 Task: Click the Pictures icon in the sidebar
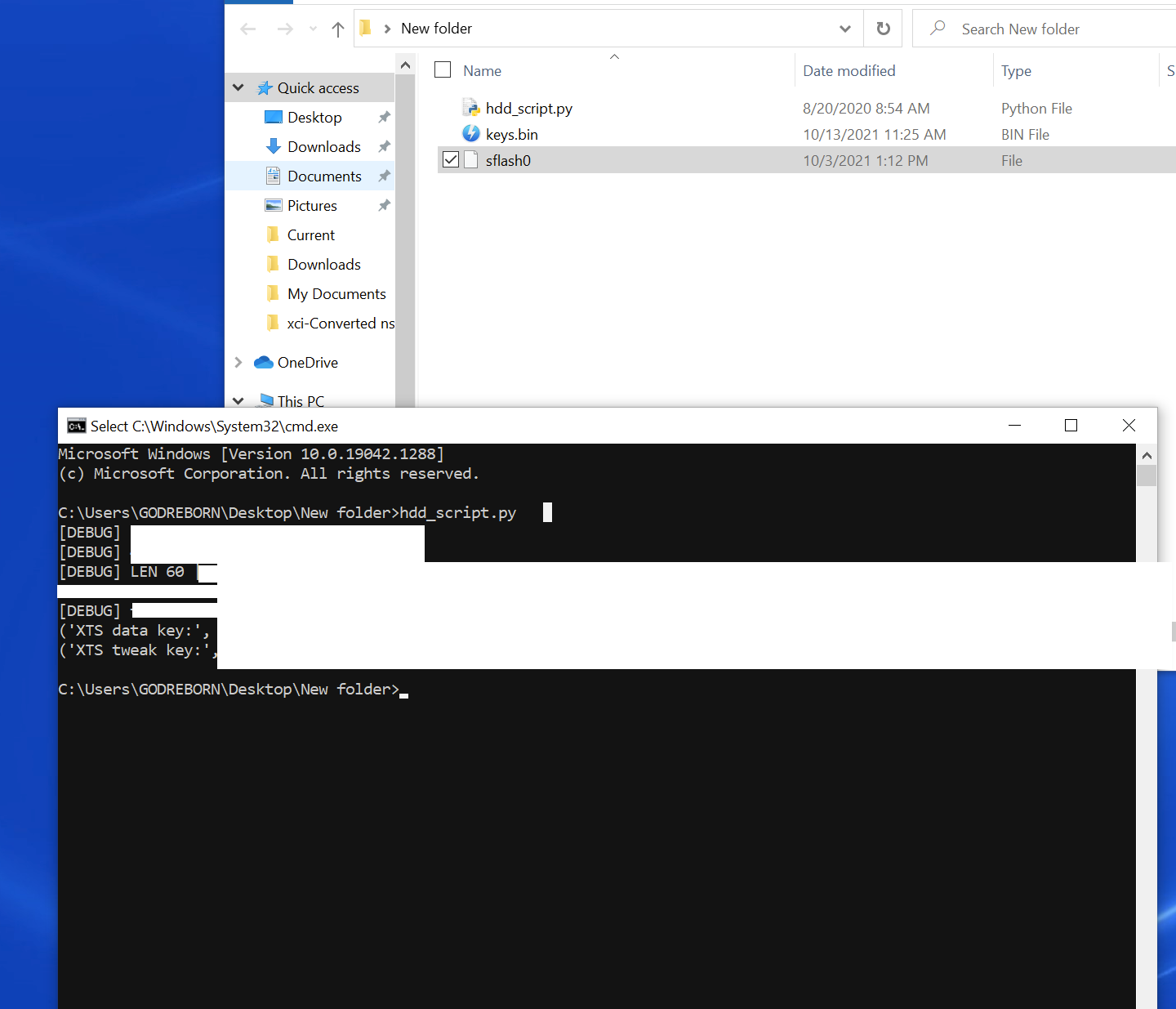tap(274, 206)
